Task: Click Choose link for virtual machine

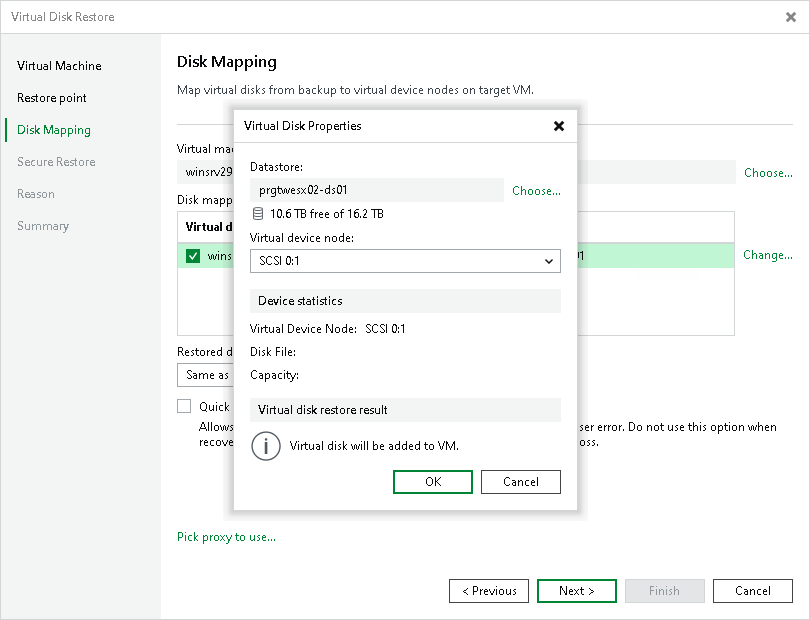Action: click(x=768, y=173)
